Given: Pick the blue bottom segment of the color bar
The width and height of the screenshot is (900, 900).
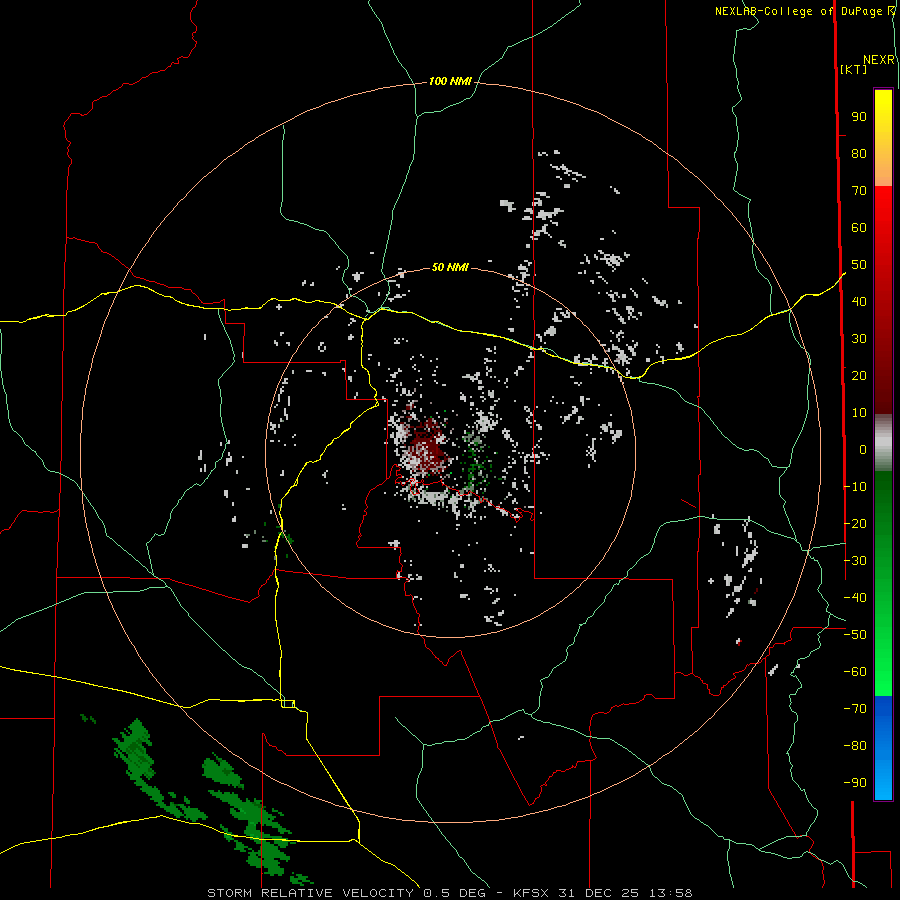Looking at the screenshot, I should (883, 748).
